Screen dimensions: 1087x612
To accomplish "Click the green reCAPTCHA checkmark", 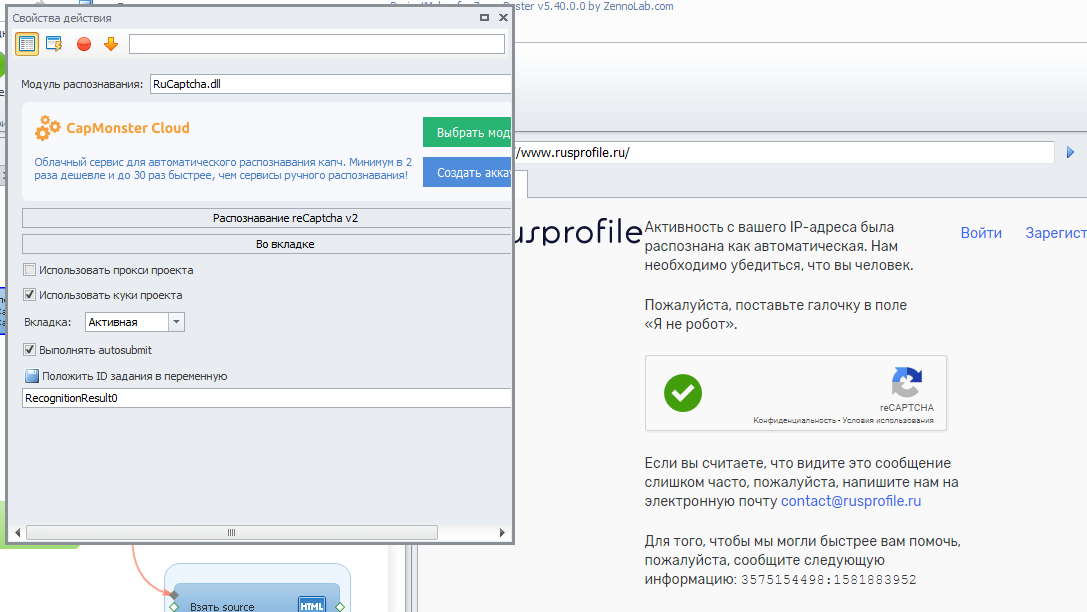I will [x=683, y=393].
